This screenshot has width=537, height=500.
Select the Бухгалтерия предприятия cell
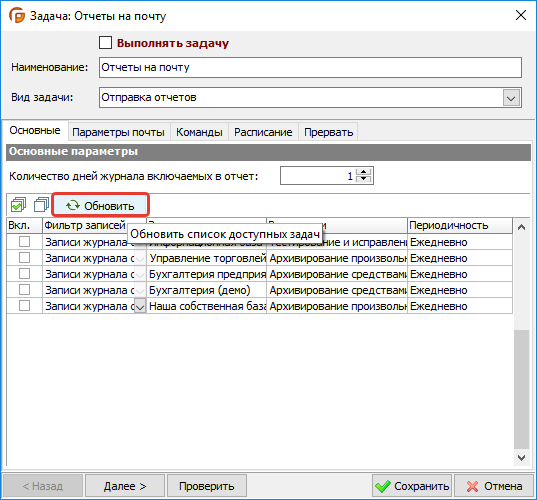[207, 274]
